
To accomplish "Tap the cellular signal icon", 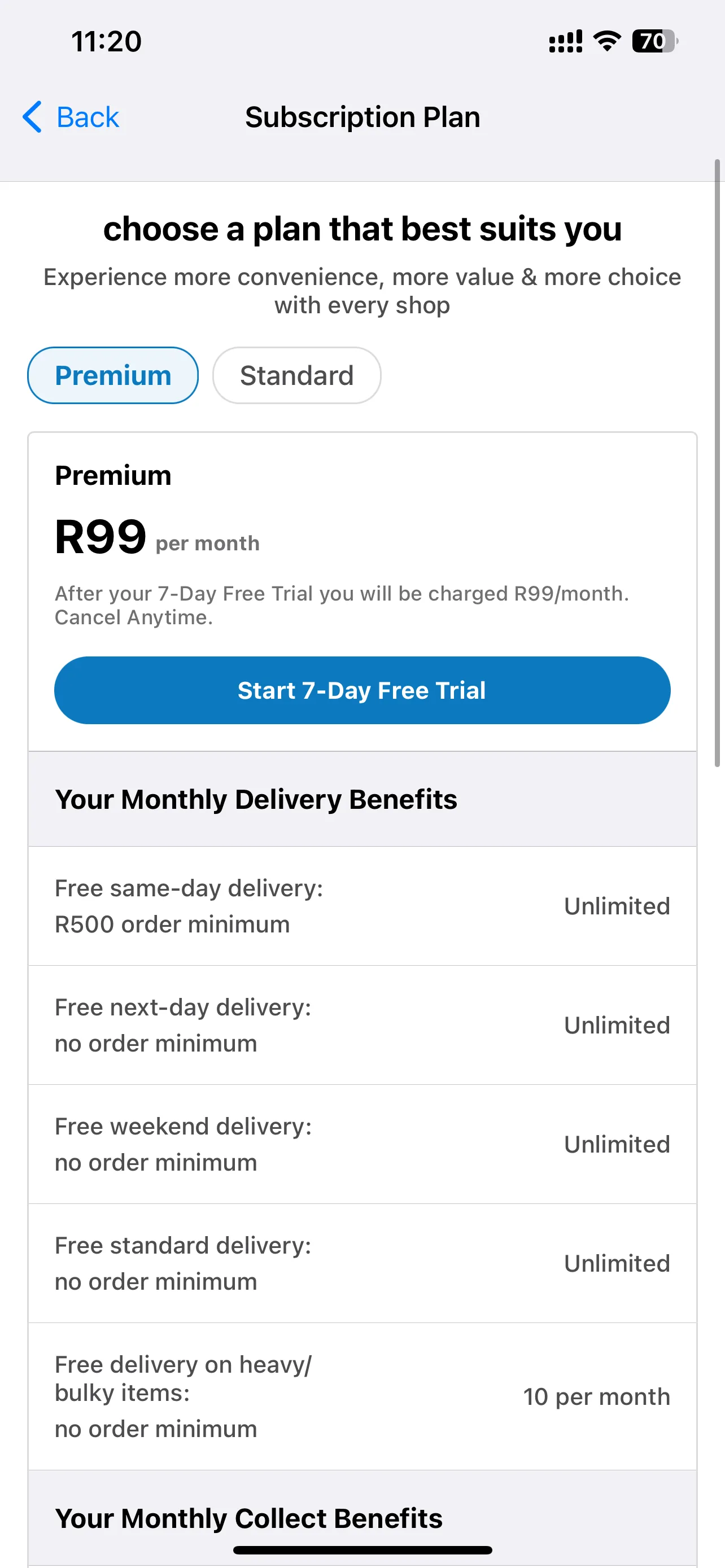I will pos(566,41).
